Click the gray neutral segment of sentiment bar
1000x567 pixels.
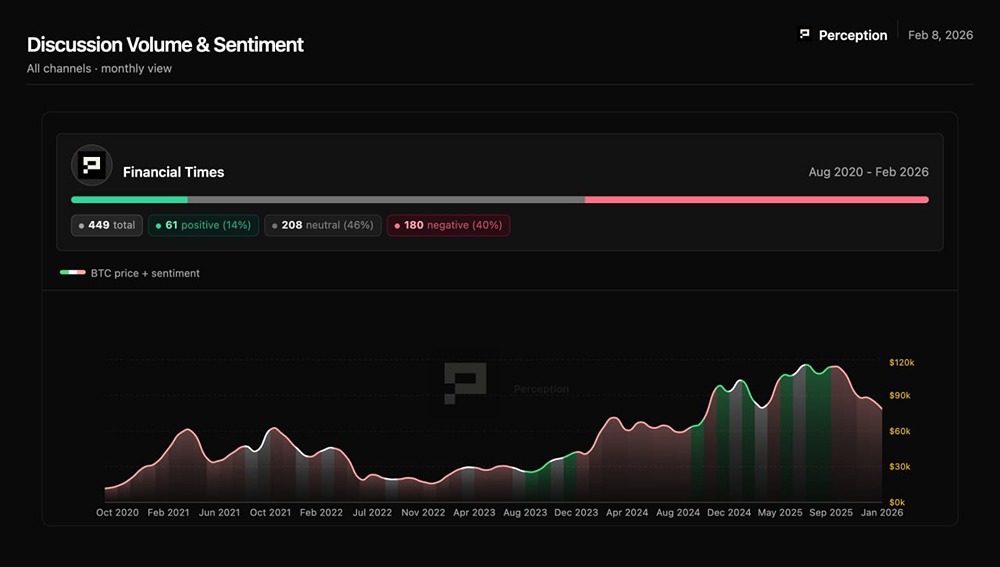[x=386, y=200]
